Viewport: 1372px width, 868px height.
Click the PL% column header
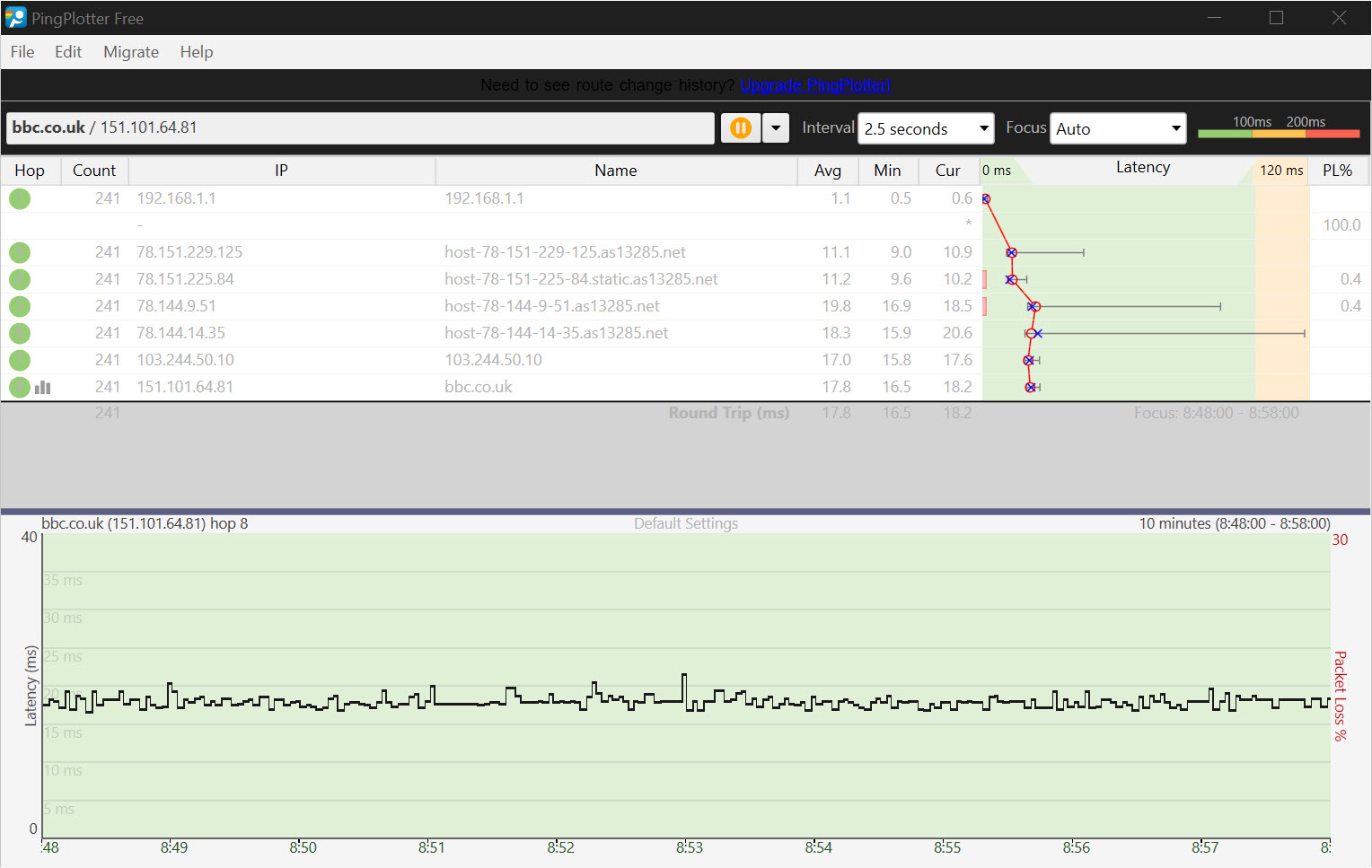[1337, 171]
